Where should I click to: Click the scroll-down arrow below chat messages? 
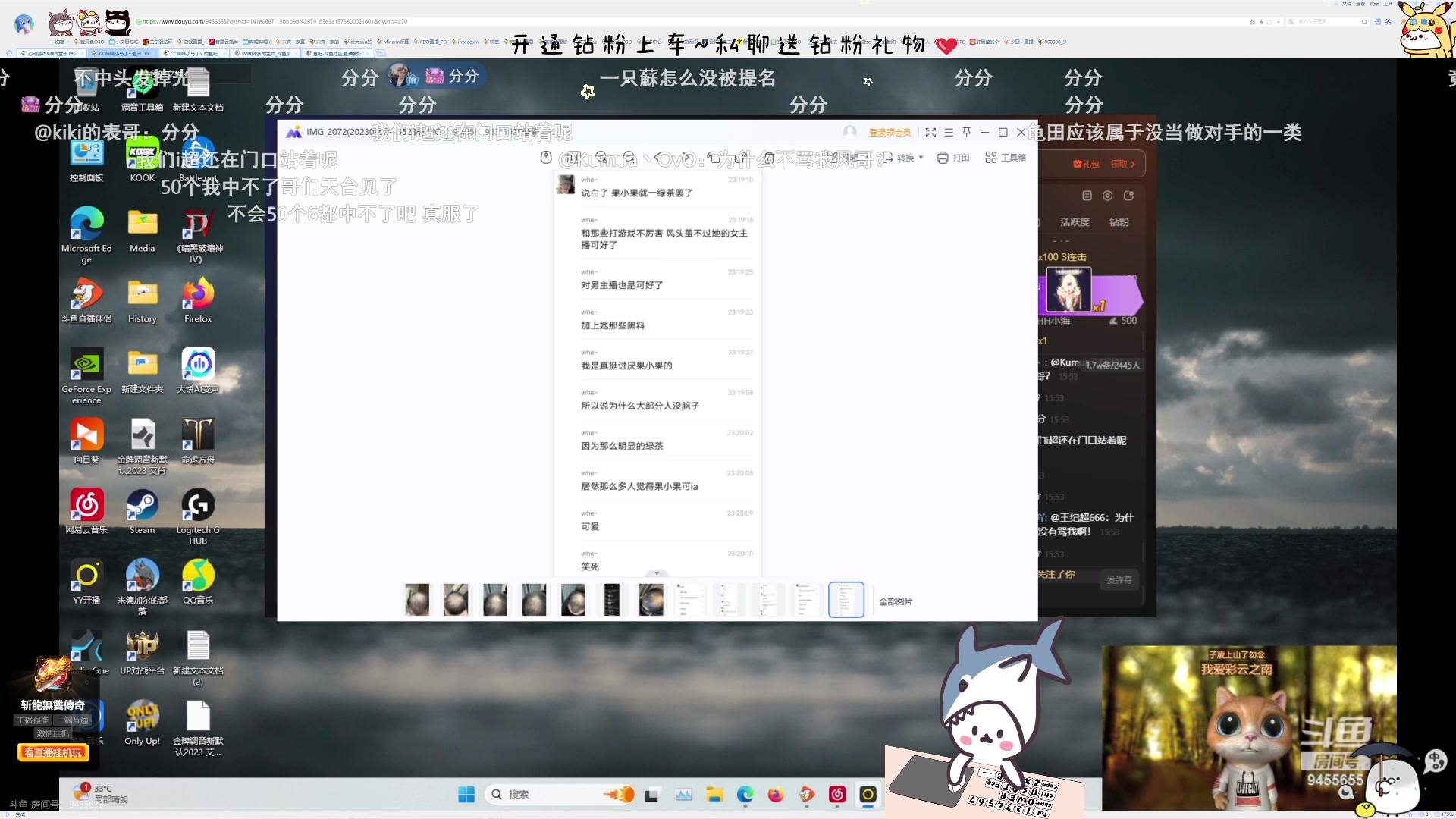[x=657, y=575]
